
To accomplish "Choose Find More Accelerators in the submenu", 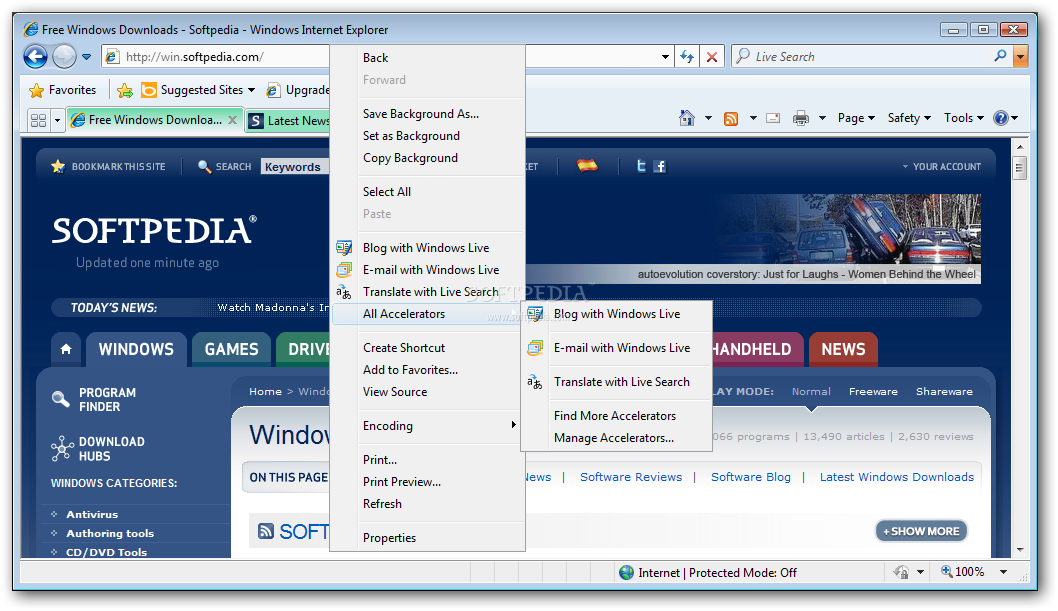I will click(x=617, y=416).
